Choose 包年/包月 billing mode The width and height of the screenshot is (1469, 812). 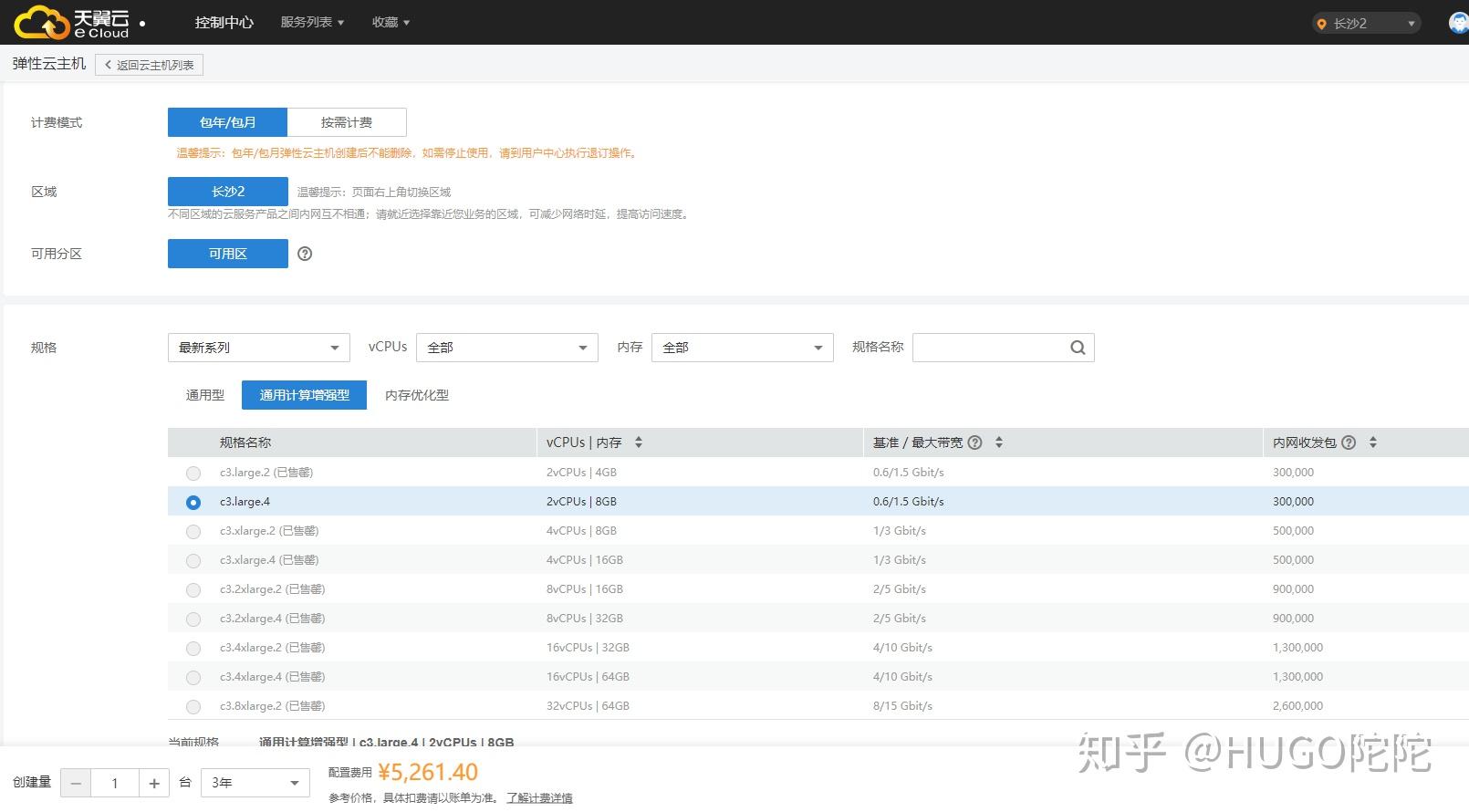228,122
